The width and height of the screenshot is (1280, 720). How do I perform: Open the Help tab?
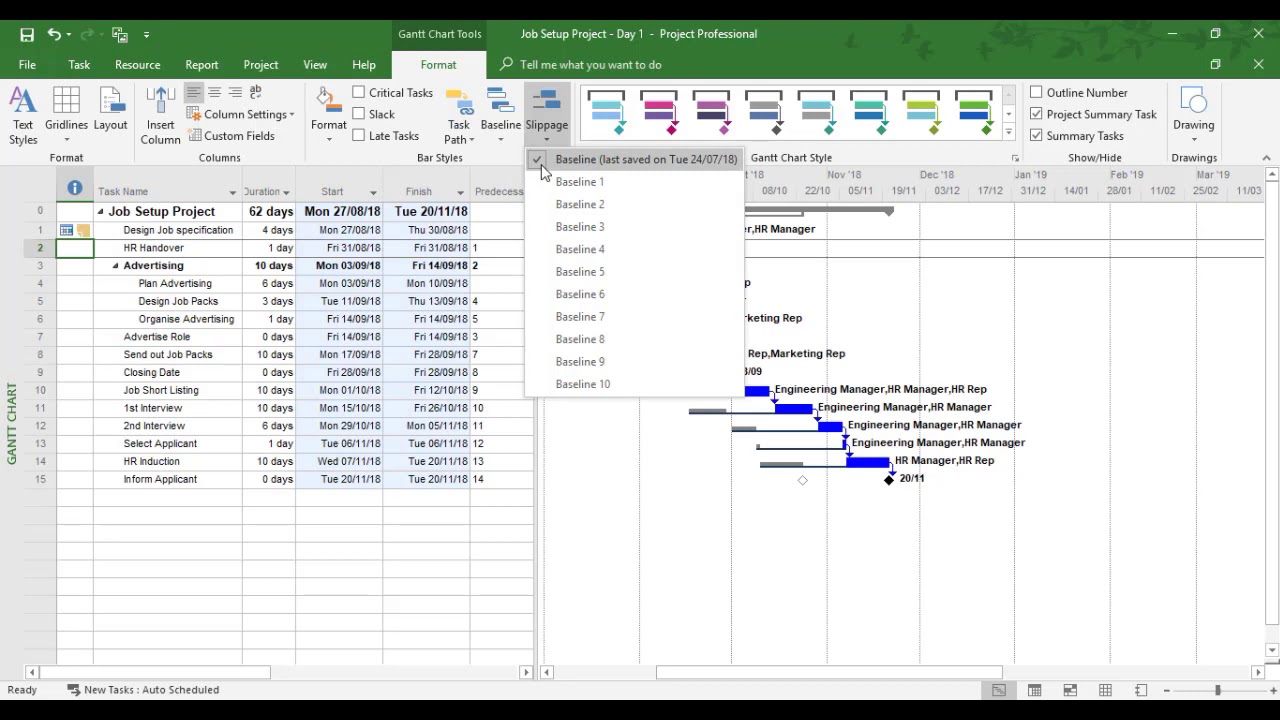tap(364, 65)
